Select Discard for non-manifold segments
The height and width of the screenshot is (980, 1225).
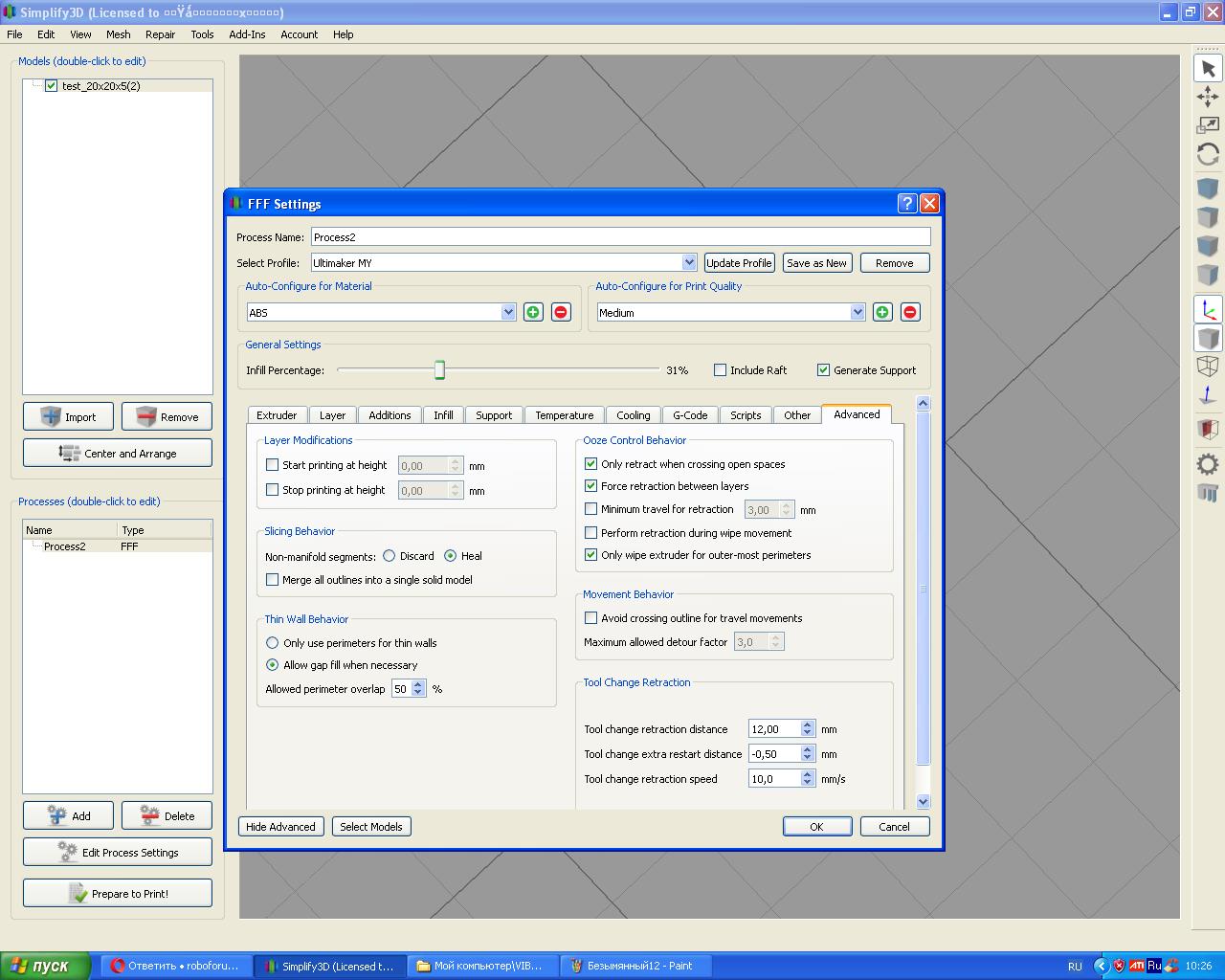(390, 556)
